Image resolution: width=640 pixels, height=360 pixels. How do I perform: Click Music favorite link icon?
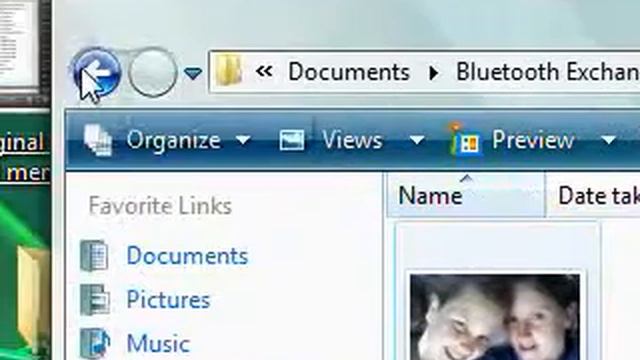click(96, 344)
